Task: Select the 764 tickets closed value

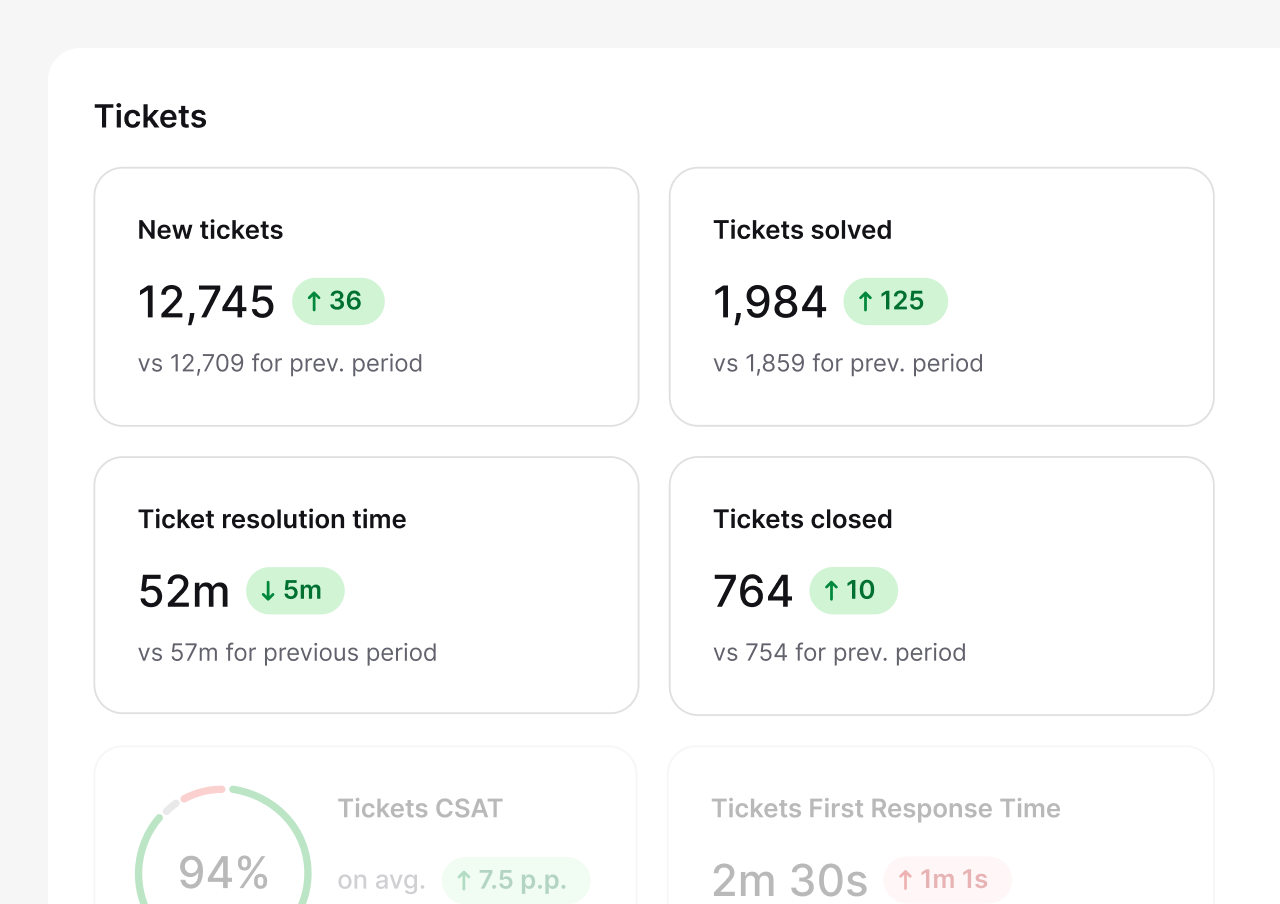Action: click(x=753, y=591)
